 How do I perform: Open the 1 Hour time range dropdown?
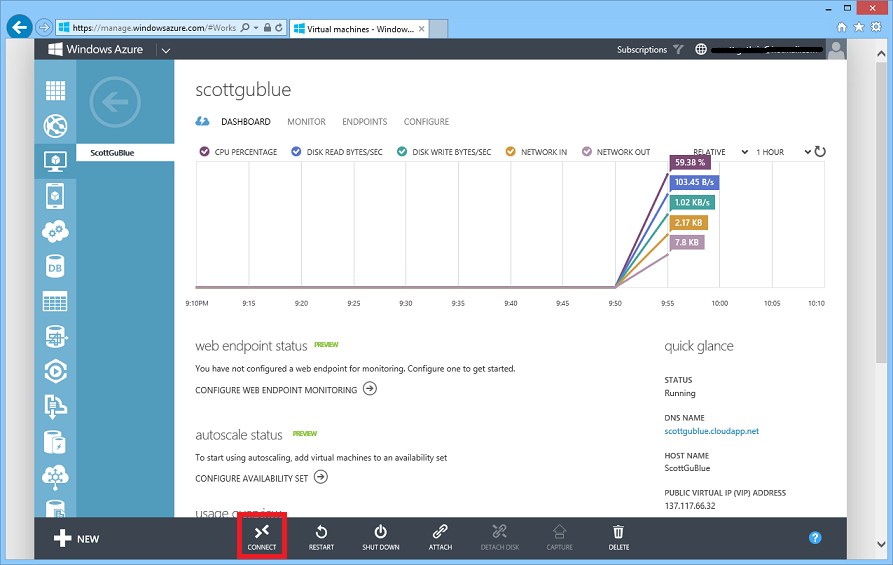point(783,152)
